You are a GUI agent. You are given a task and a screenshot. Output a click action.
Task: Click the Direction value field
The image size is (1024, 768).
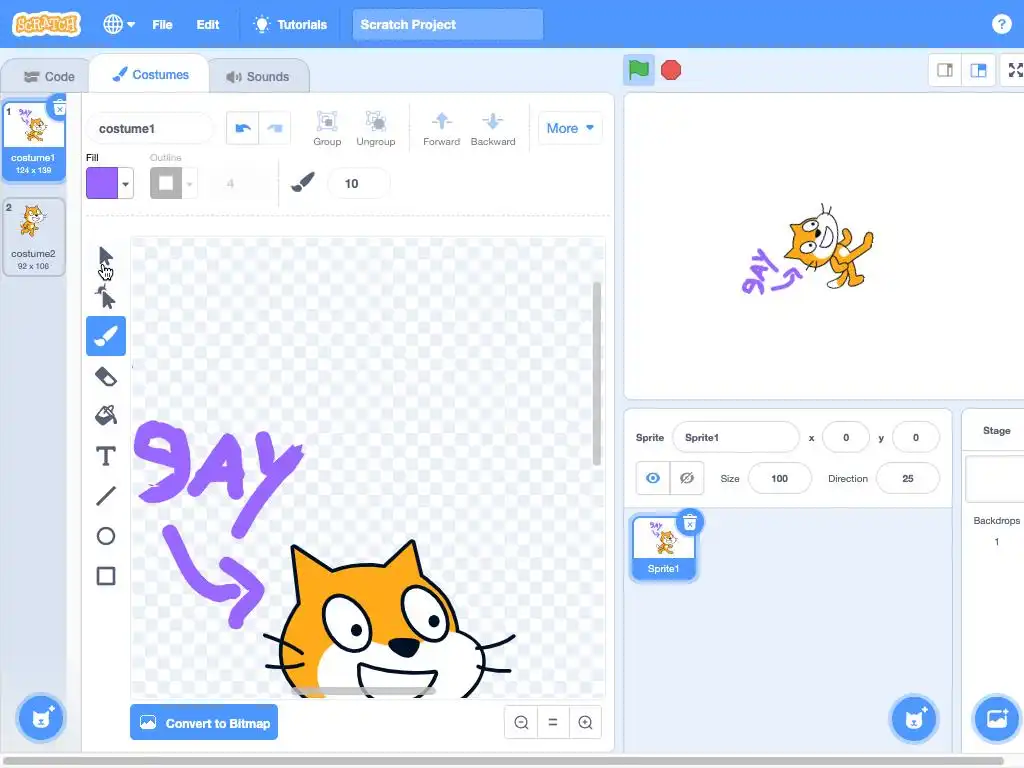pyautogui.click(x=907, y=478)
